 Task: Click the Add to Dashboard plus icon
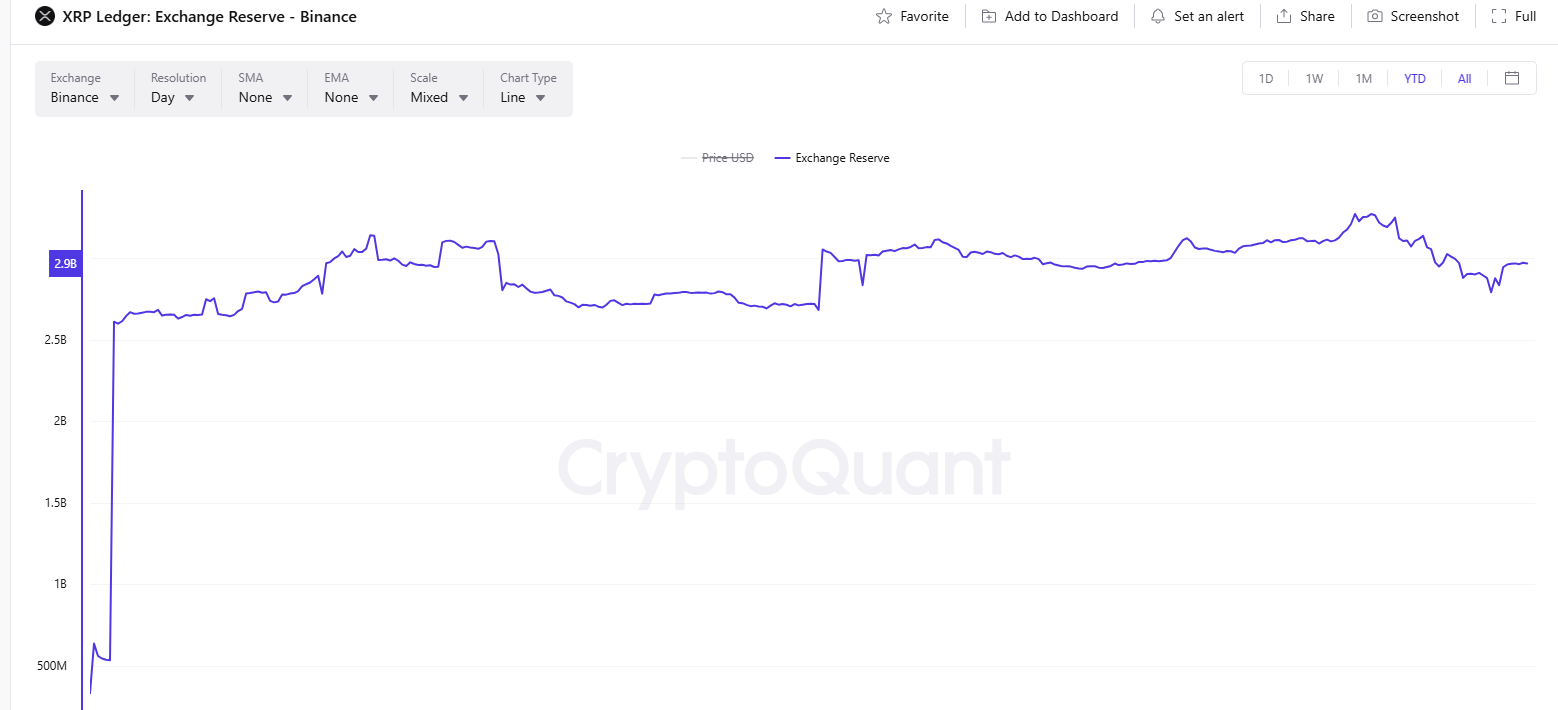coord(989,16)
